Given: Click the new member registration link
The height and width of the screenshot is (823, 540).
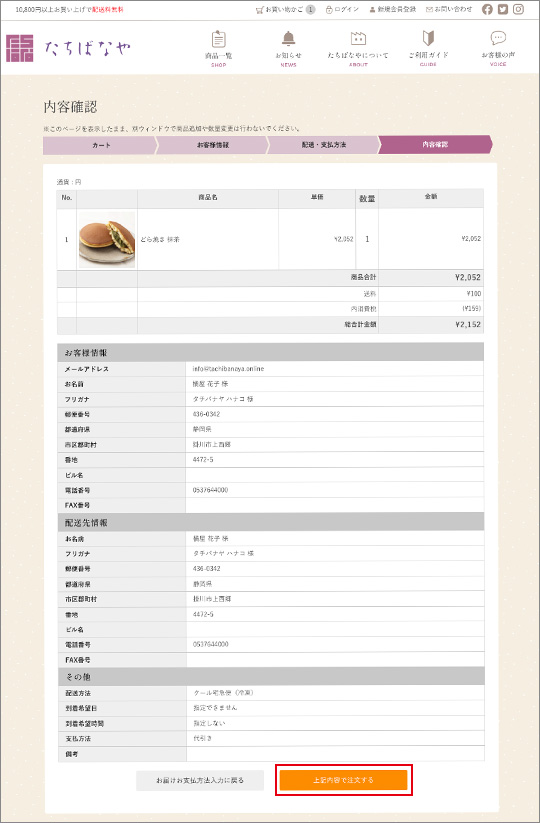Looking at the screenshot, I should (x=393, y=9).
